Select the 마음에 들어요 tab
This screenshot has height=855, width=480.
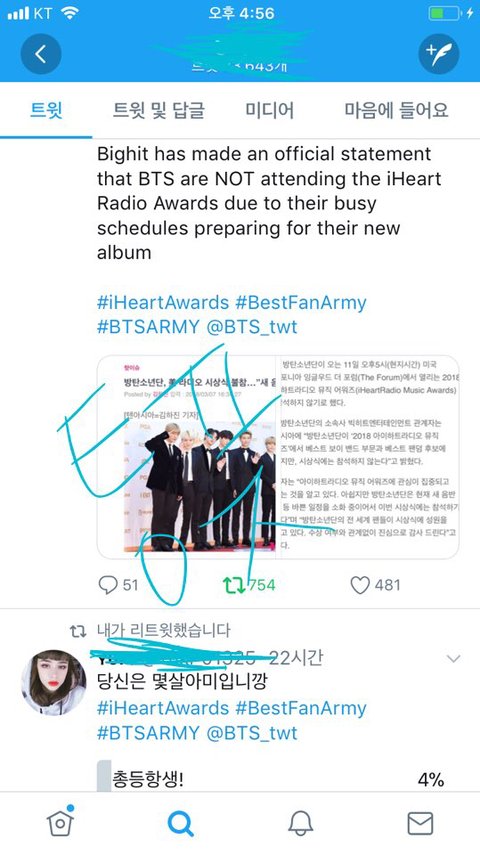(397, 110)
